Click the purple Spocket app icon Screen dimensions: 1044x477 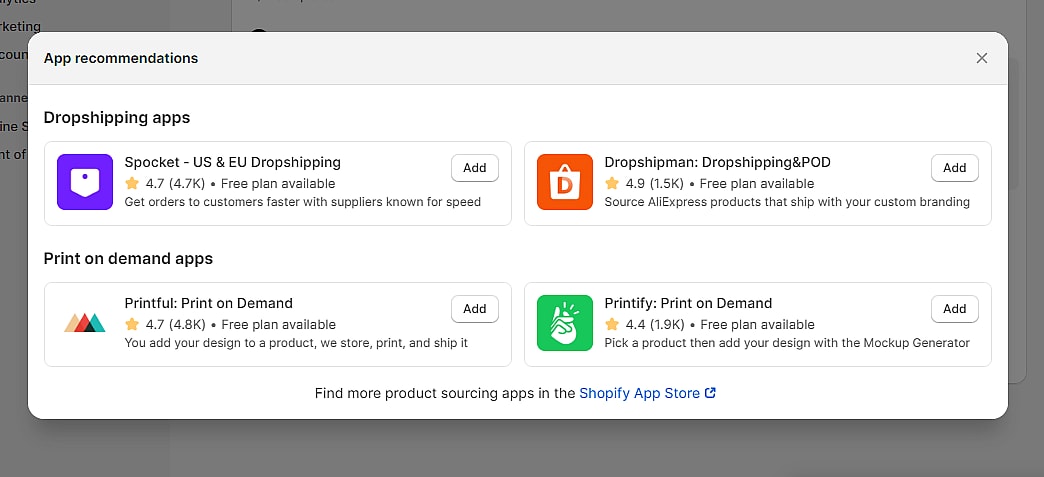click(x=85, y=182)
